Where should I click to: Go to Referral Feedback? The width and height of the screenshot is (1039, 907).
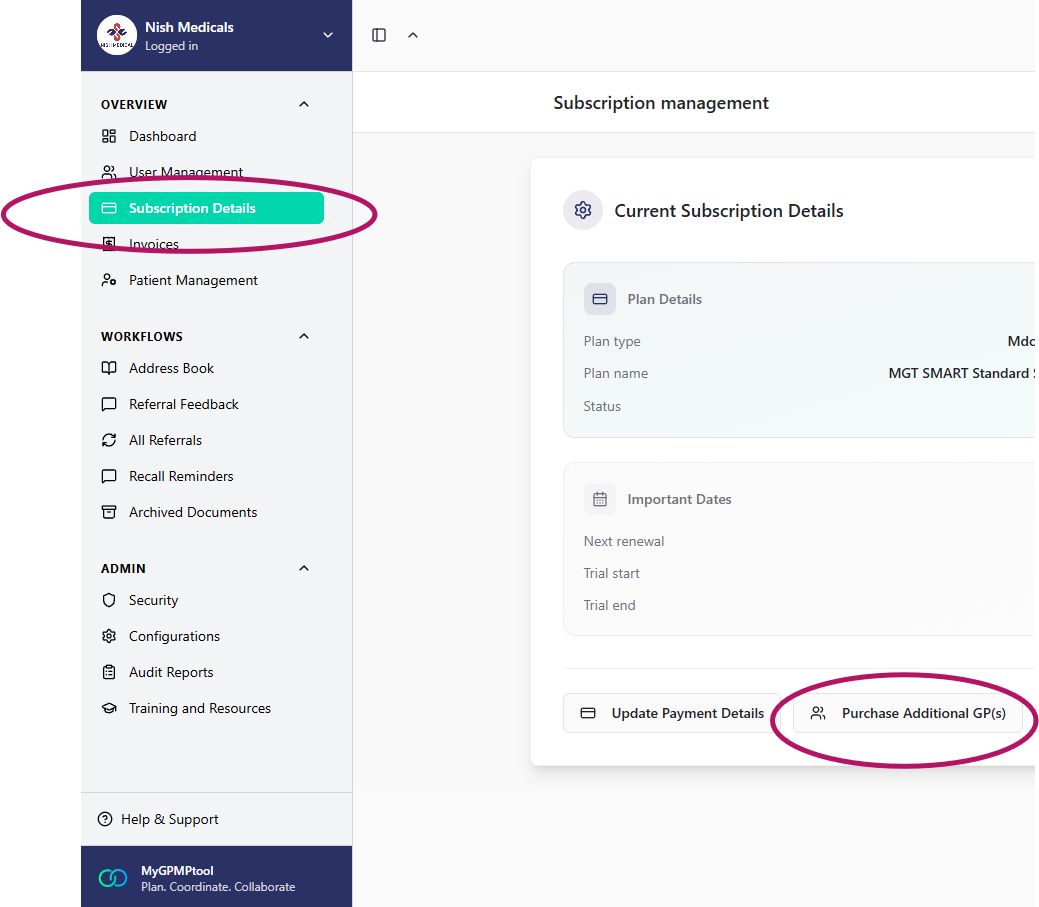[183, 404]
